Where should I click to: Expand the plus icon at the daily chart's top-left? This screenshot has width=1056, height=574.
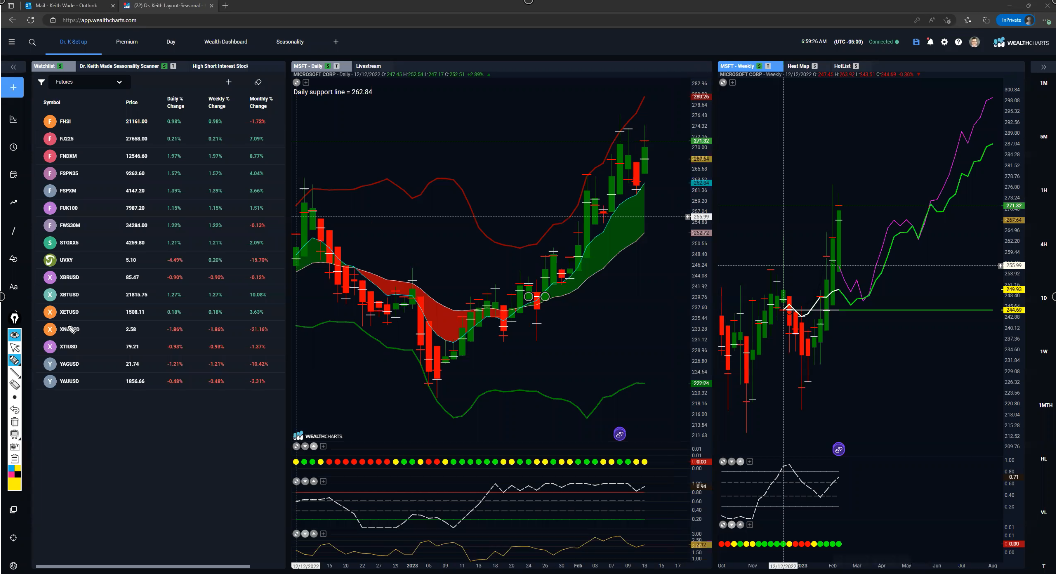point(305,83)
